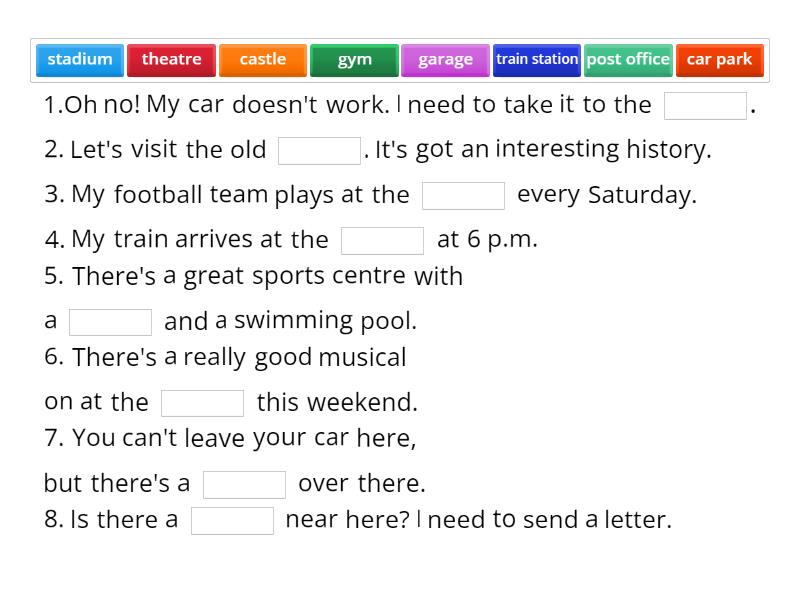The width and height of the screenshot is (800, 600).
Task: Select the blank before 'this weekend'
Action: [202, 403]
